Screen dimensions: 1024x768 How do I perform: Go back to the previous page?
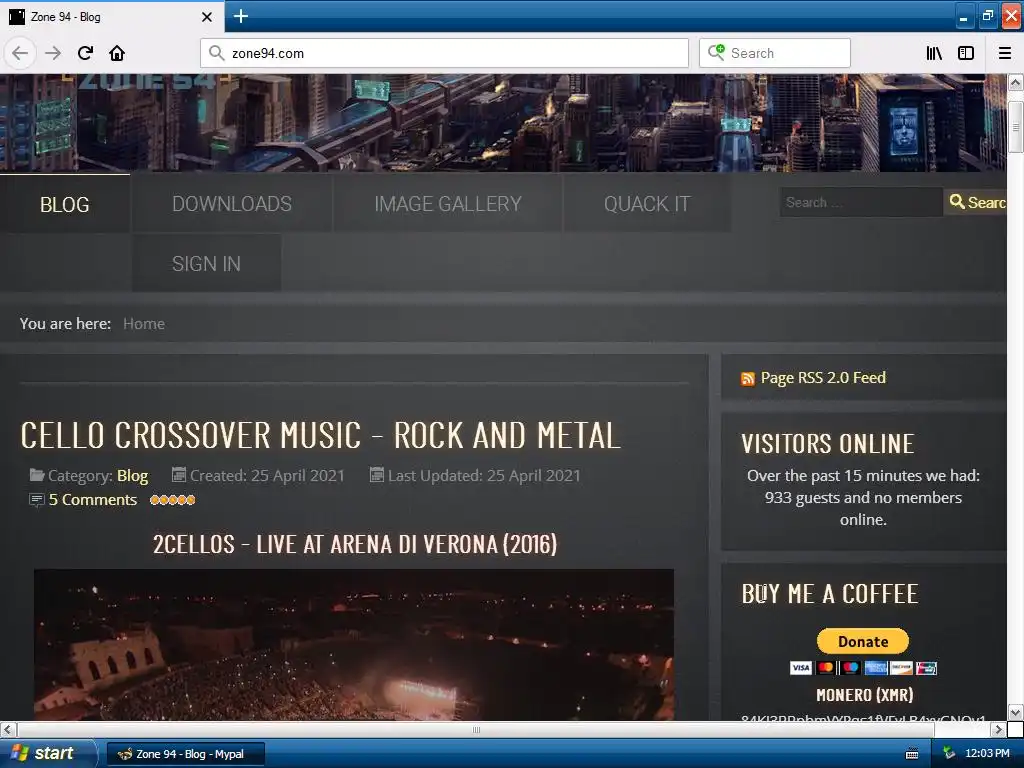(x=20, y=53)
